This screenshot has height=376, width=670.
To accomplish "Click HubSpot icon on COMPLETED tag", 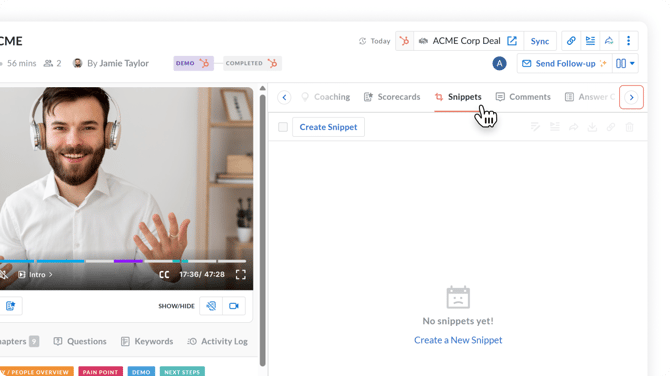I will click(x=273, y=63).
